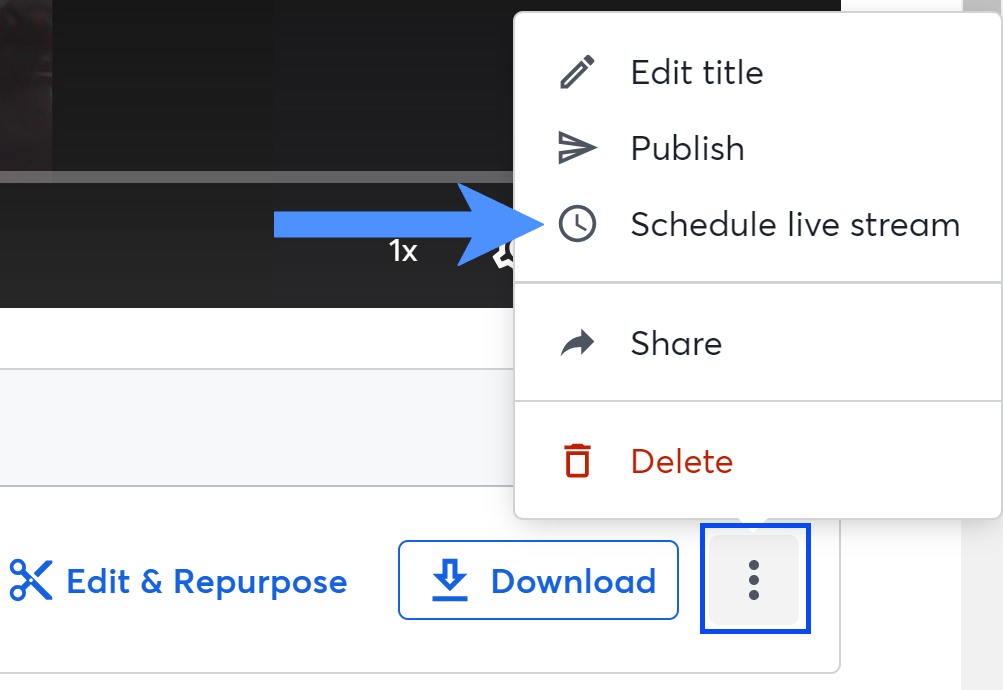
Task: Click the red trash can icon
Action: 577,461
